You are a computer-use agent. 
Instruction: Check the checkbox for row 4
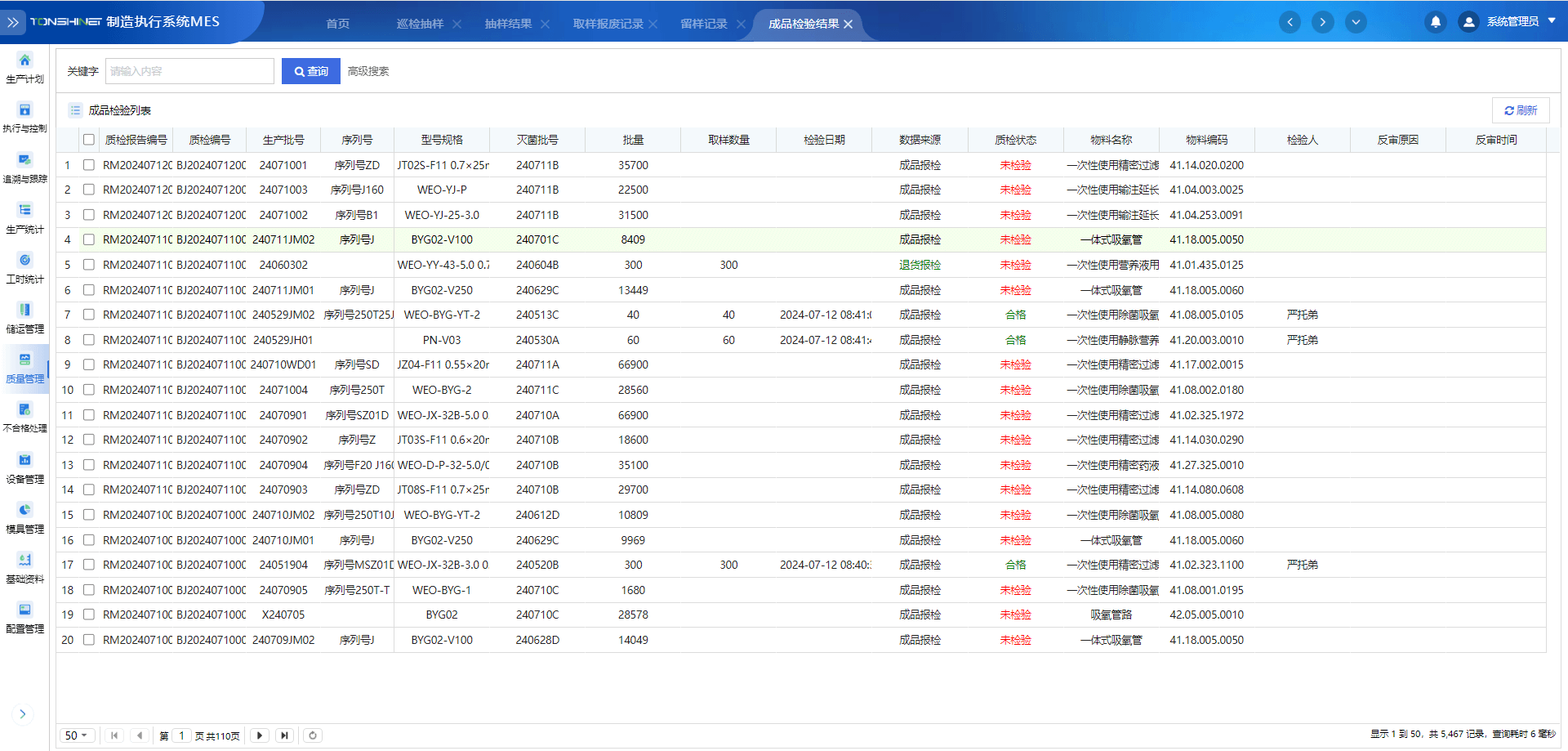tap(89, 239)
